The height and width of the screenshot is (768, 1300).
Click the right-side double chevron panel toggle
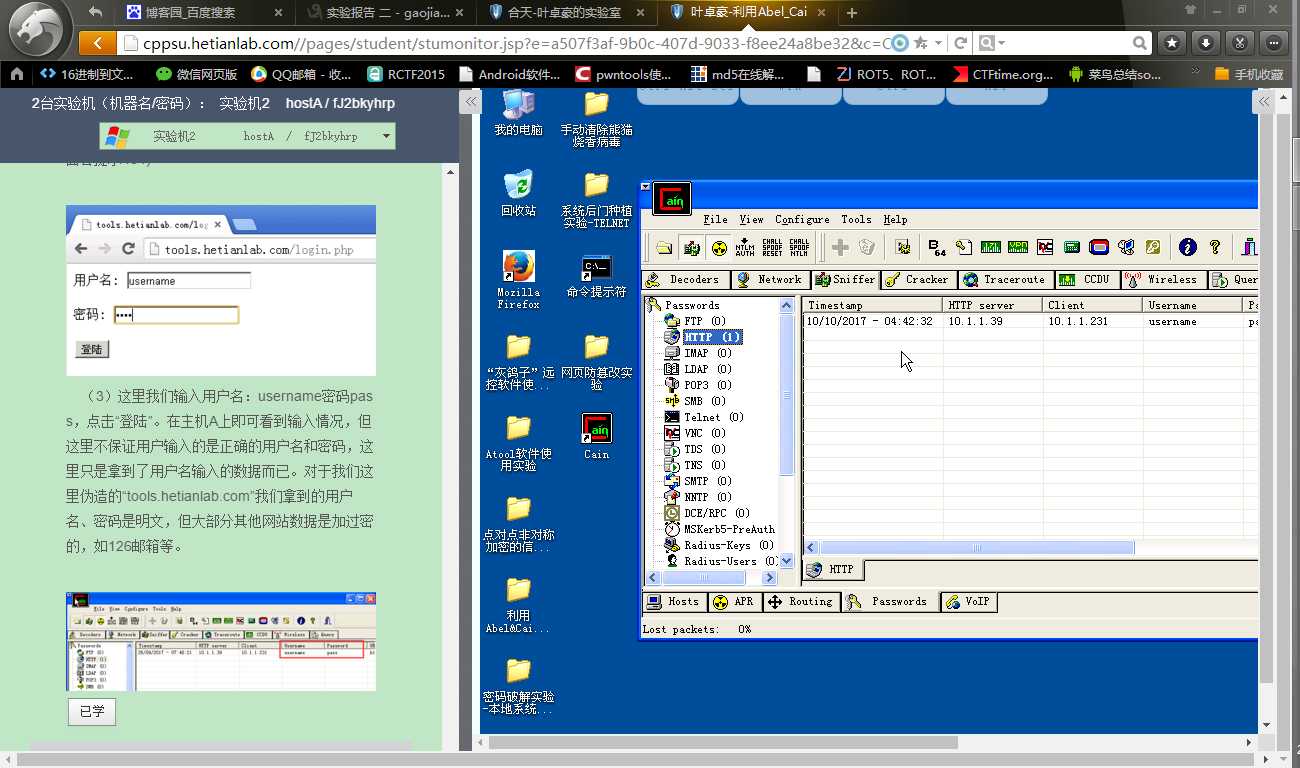(1265, 102)
